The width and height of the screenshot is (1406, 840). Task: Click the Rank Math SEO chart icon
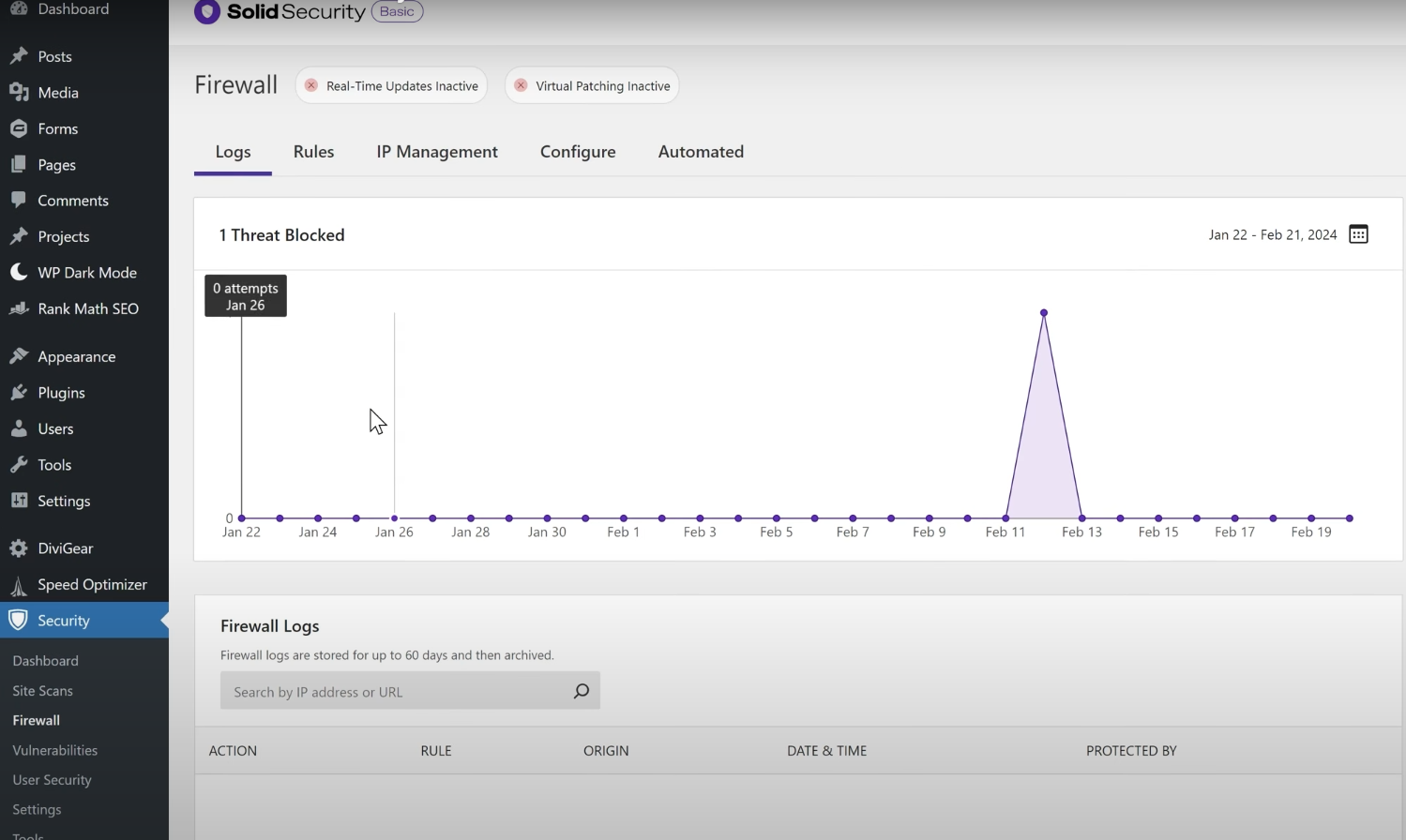[19, 308]
